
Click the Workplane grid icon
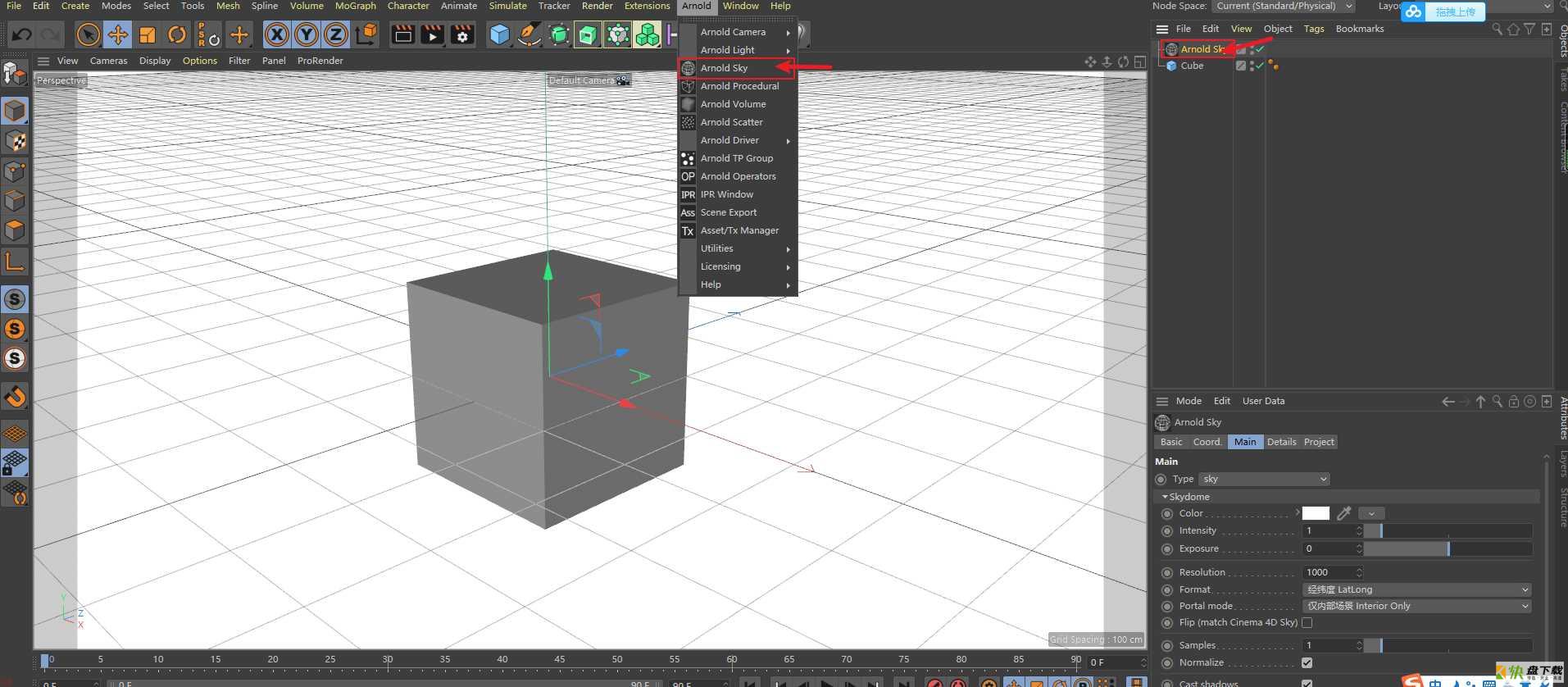[x=15, y=433]
